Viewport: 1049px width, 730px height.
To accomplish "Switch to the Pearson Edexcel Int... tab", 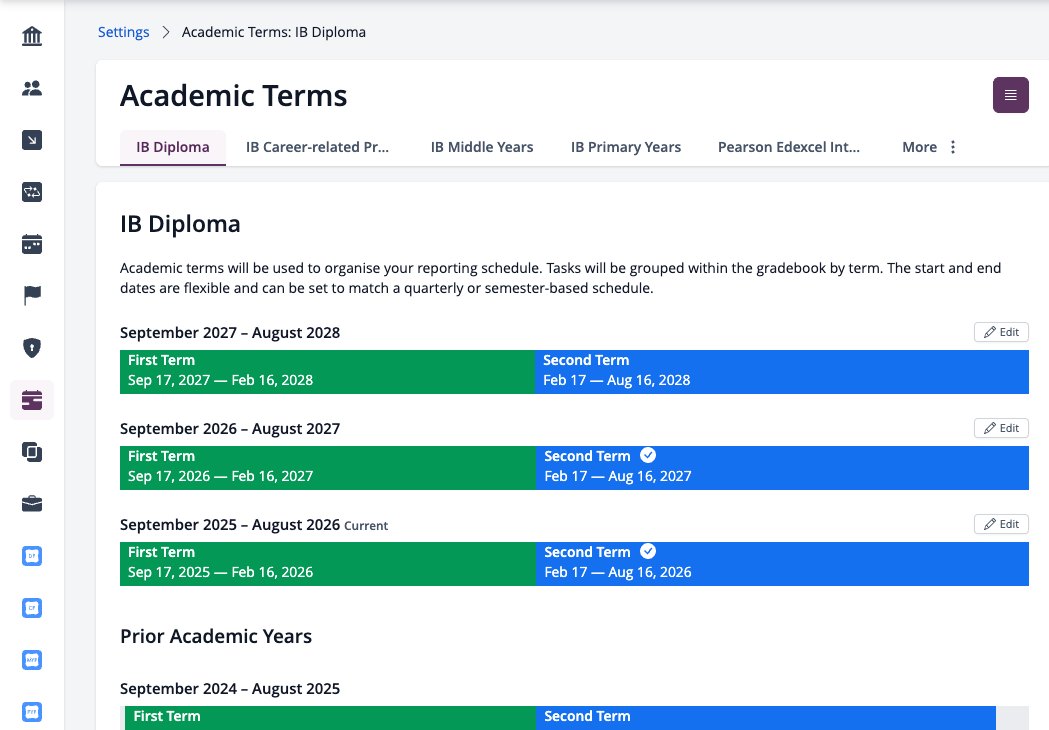I will 789,147.
